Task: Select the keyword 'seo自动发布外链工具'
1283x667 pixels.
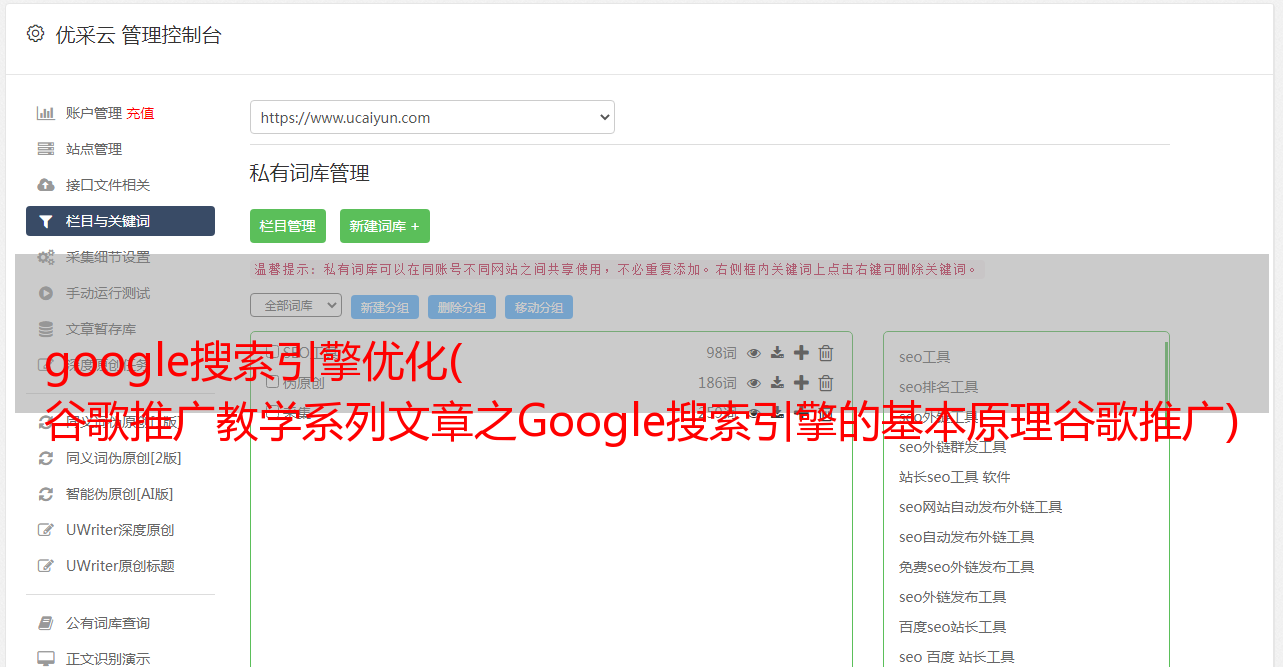Action: tap(967, 537)
